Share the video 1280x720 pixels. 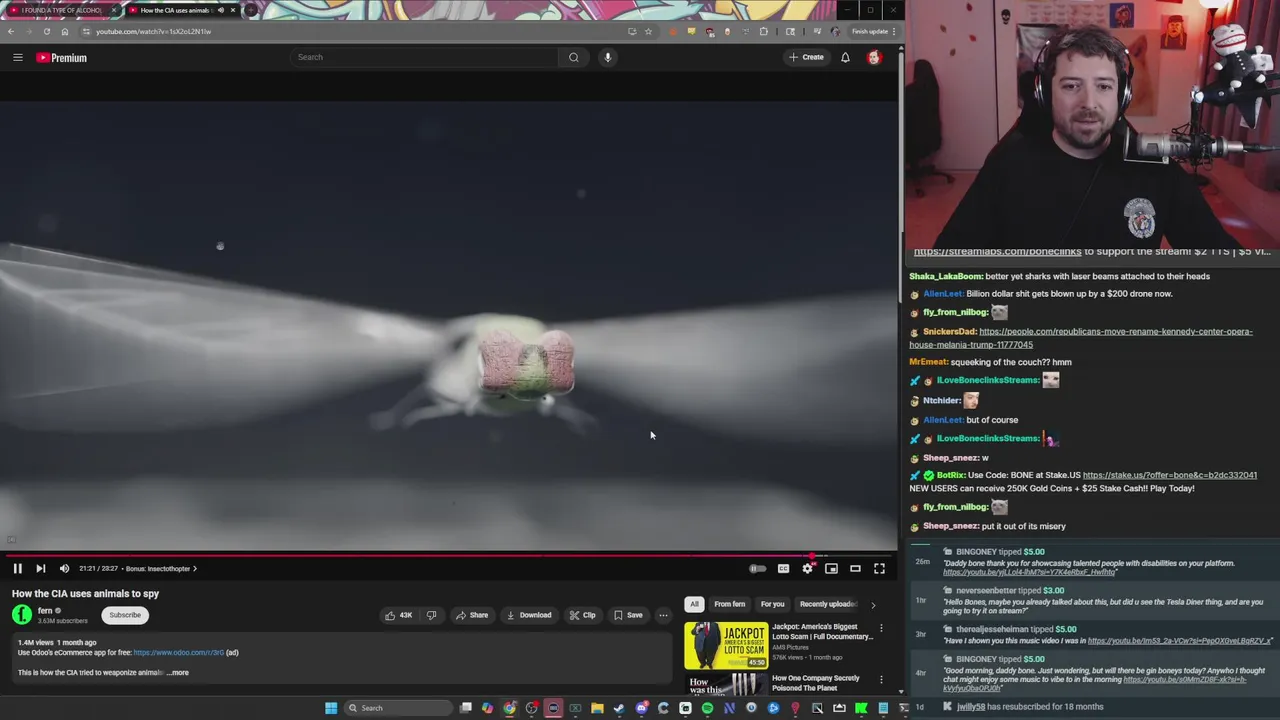pos(471,615)
